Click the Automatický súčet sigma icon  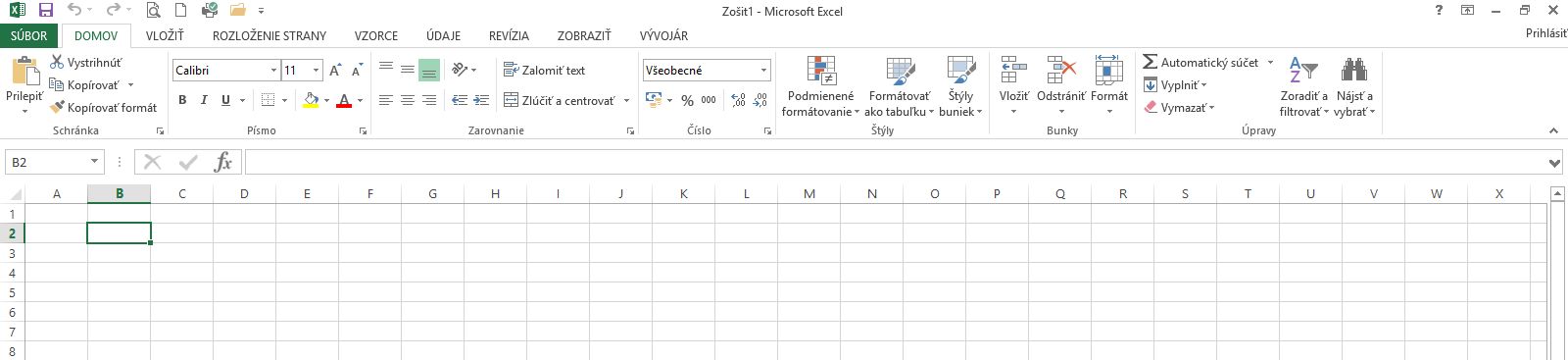tap(1150, 62)
